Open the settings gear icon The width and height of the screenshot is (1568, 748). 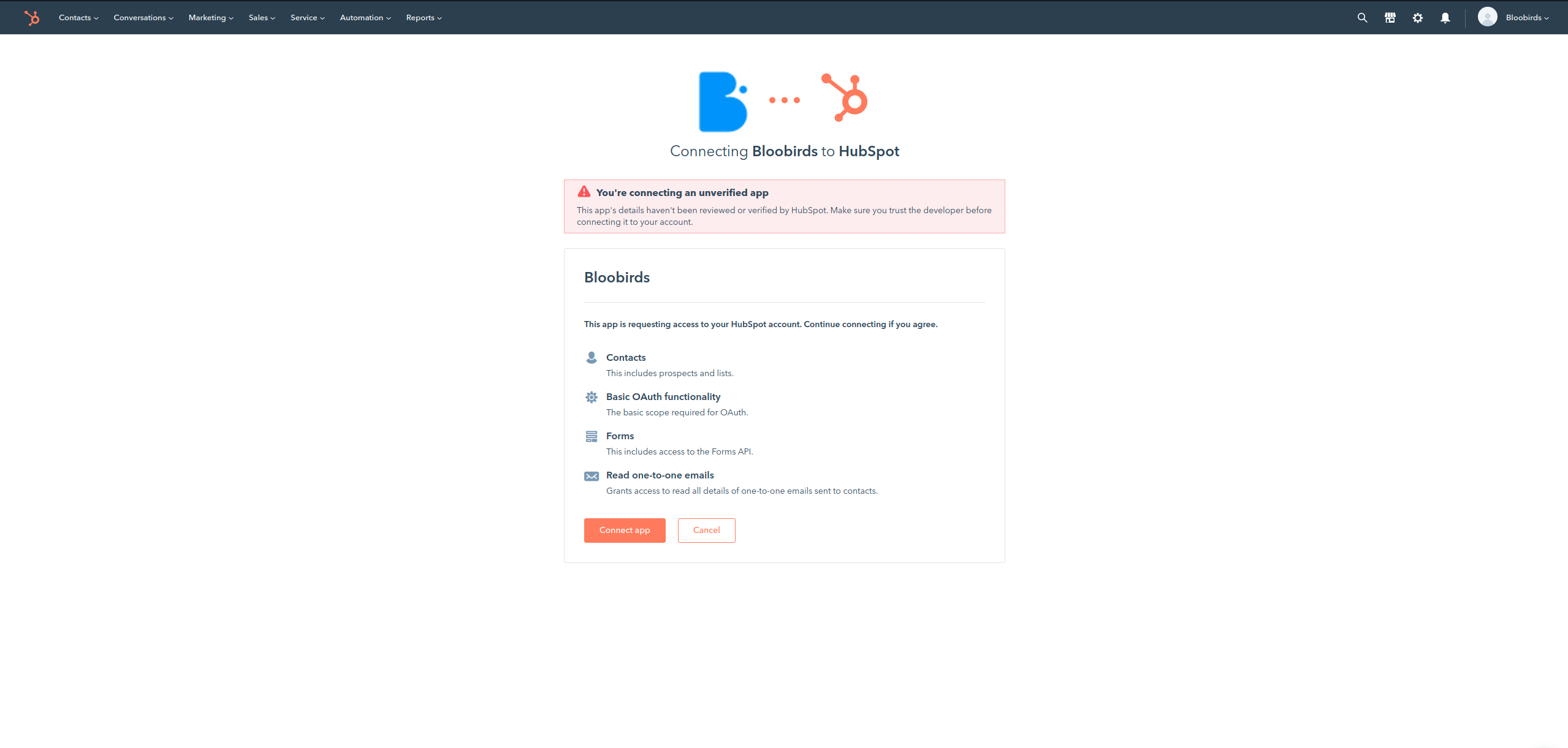1417,18
